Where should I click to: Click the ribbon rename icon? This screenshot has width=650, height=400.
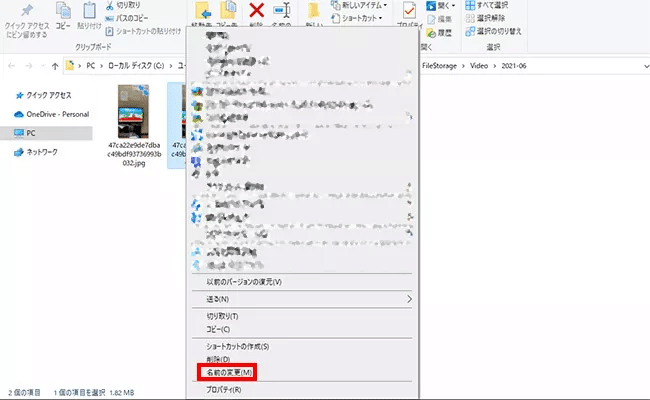[281, 10]
